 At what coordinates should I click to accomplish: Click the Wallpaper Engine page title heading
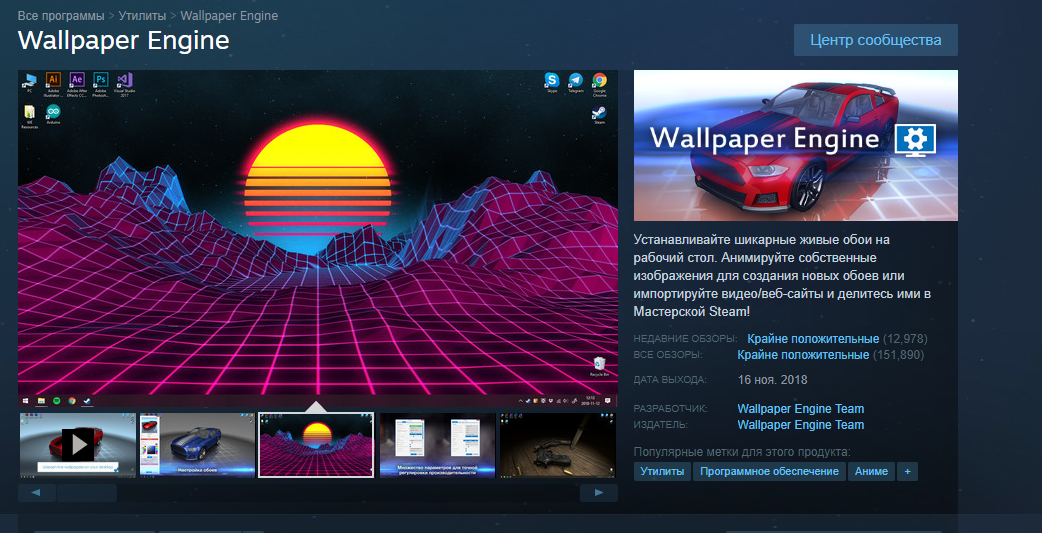[x=124, y=41]
